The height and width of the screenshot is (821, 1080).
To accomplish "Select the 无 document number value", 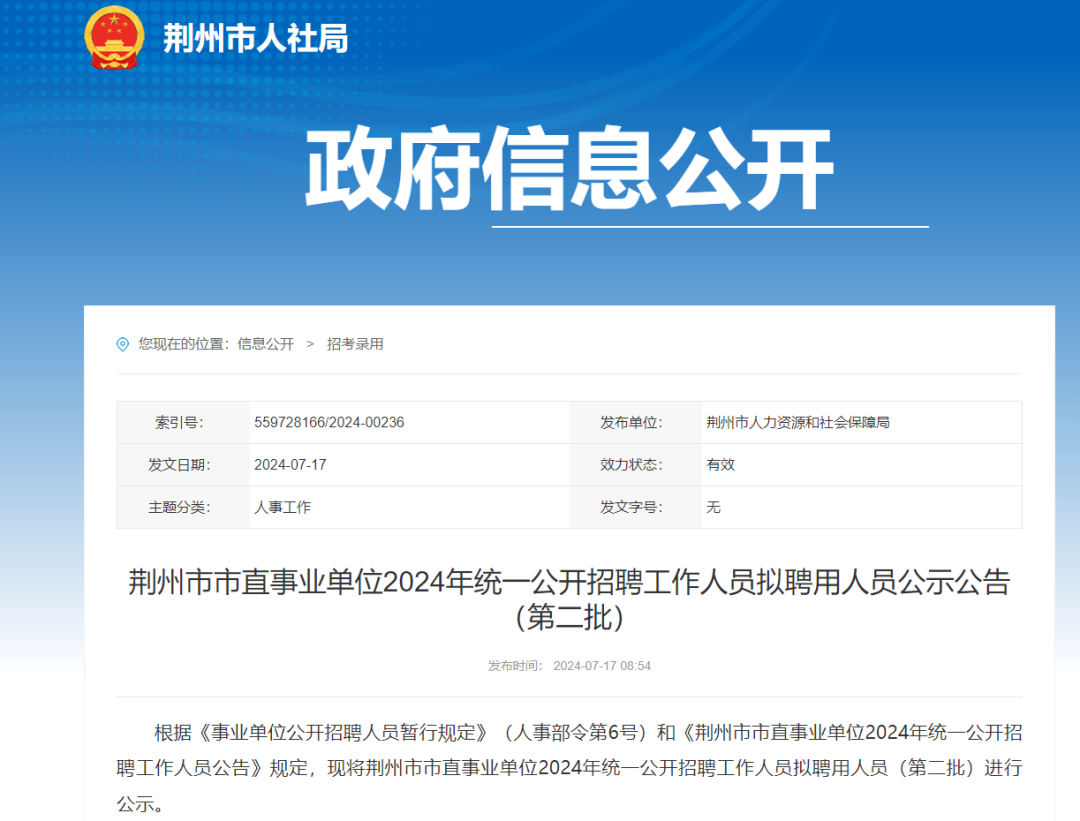I will pyautogui.click(x=714, y=508).
